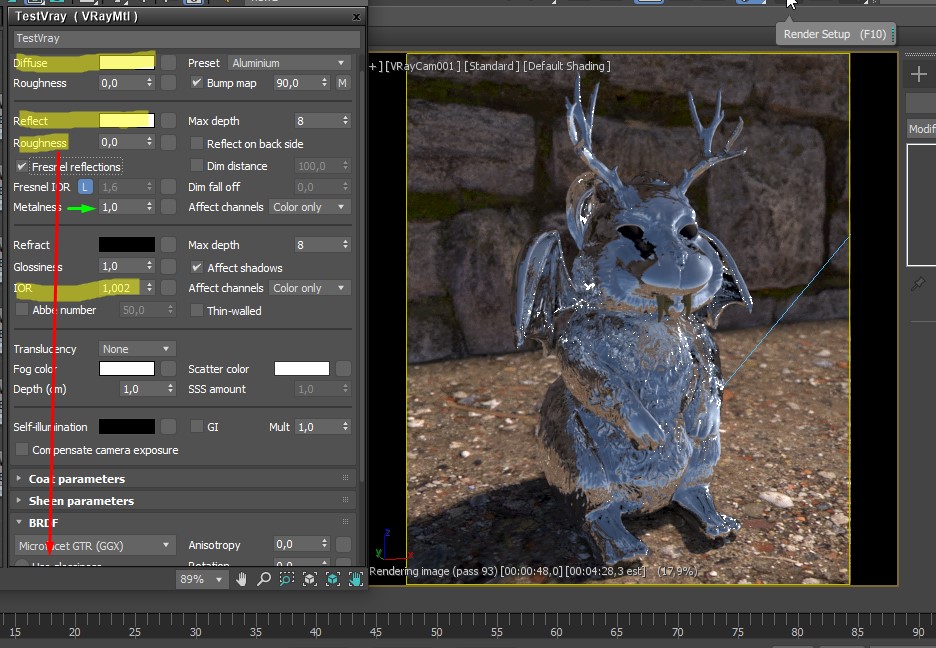Screen dimensions: 936x648
Task: Click the Self-illumination map slot button
Action: (168, 427)
